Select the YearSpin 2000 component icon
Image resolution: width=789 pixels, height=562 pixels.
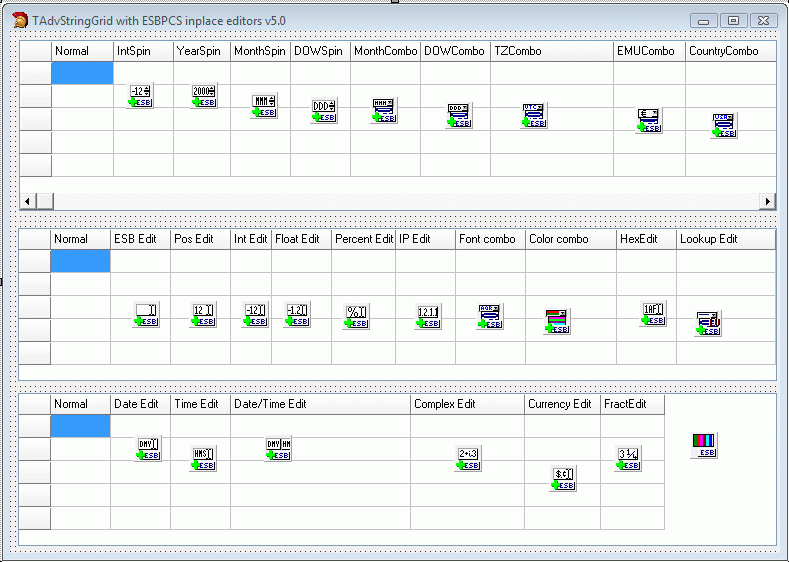tap(204, 96)
